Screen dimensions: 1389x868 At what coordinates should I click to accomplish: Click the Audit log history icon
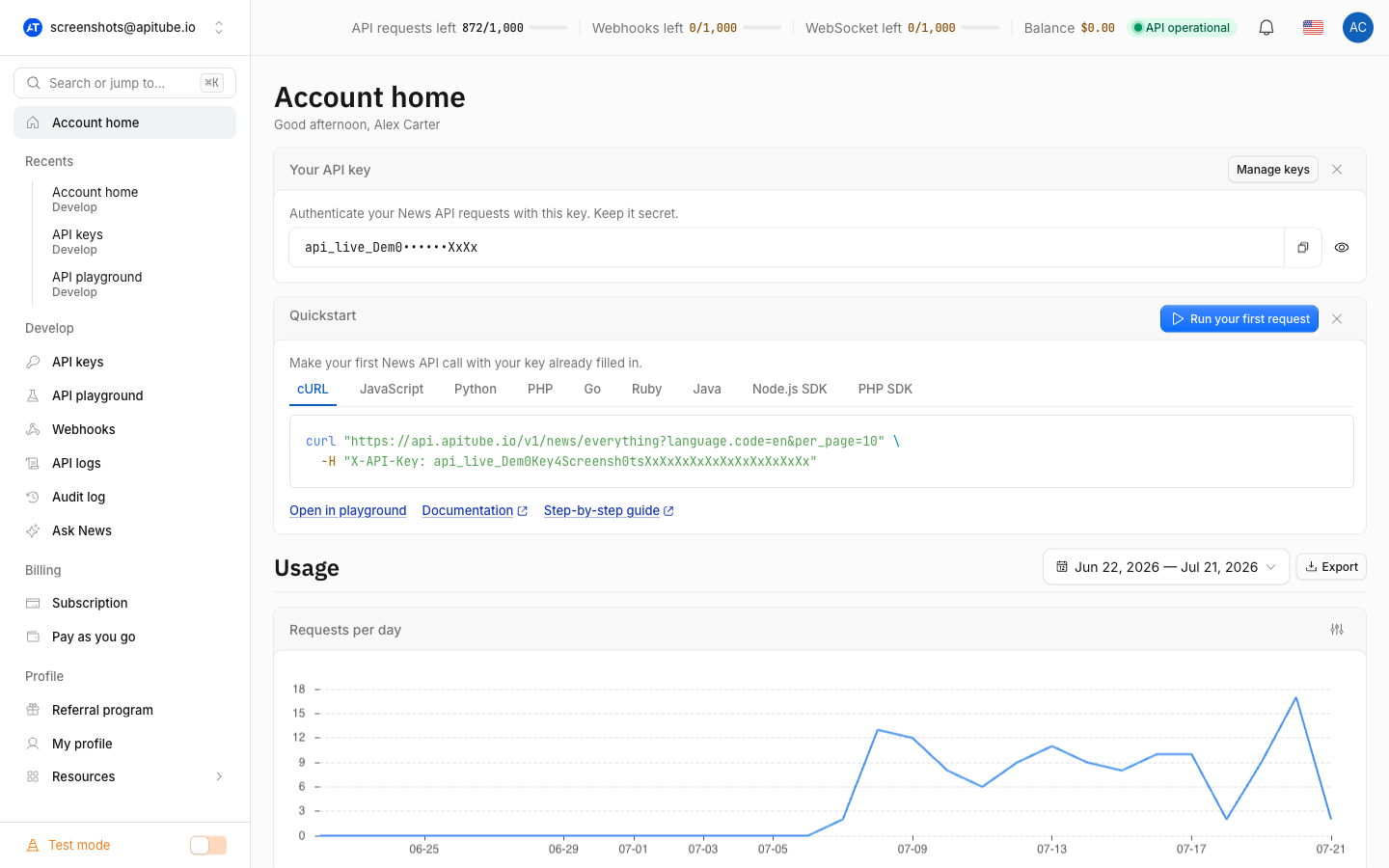[33, 497]
